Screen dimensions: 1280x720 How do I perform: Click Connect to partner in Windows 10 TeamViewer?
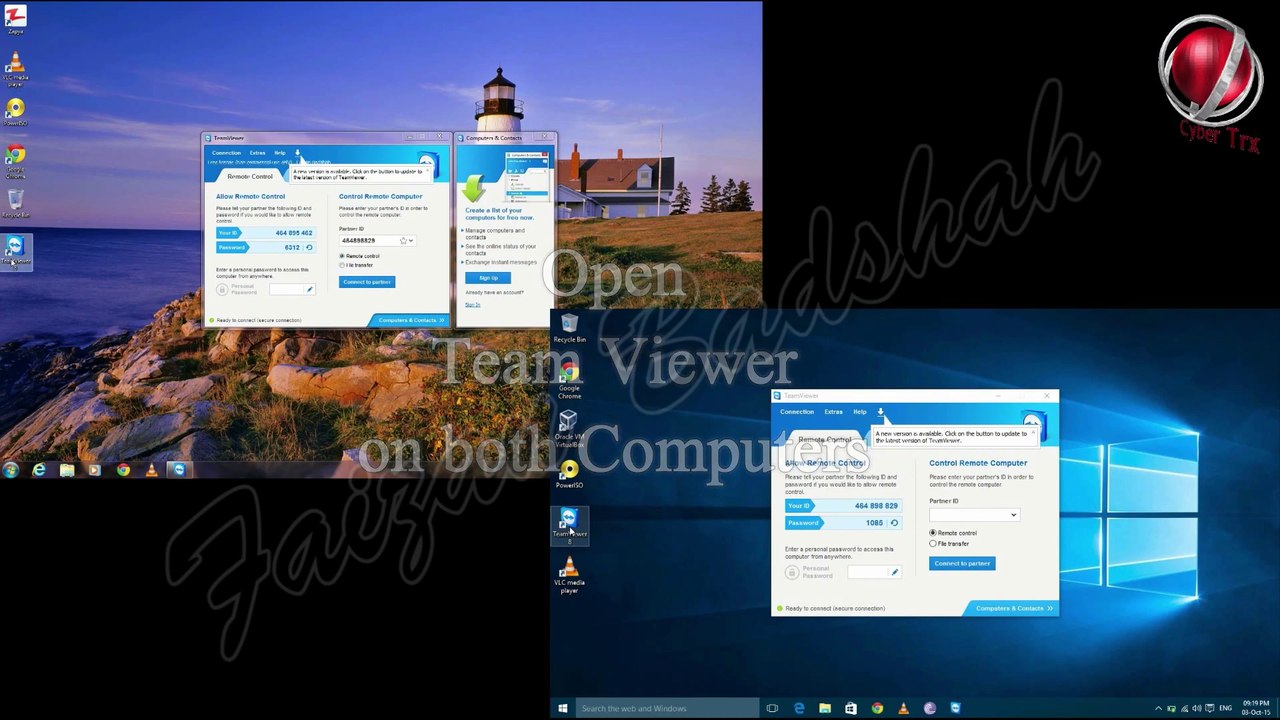pyautogui.click(x=962, y=563)
